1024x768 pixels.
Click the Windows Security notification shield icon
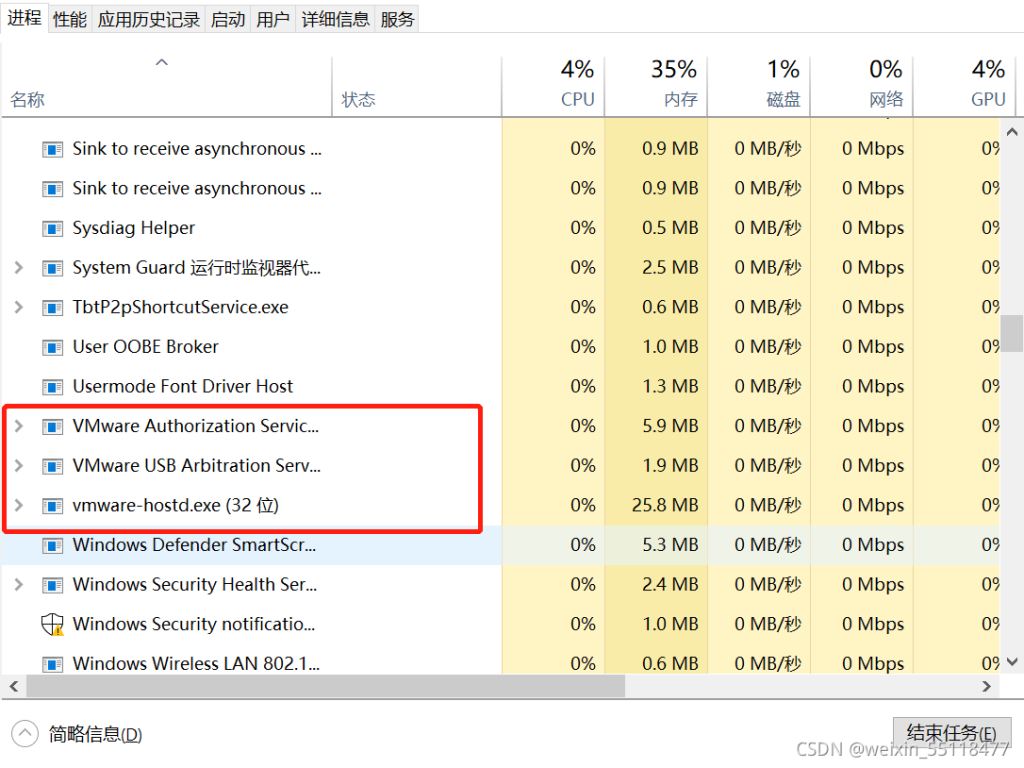(52, 624)
